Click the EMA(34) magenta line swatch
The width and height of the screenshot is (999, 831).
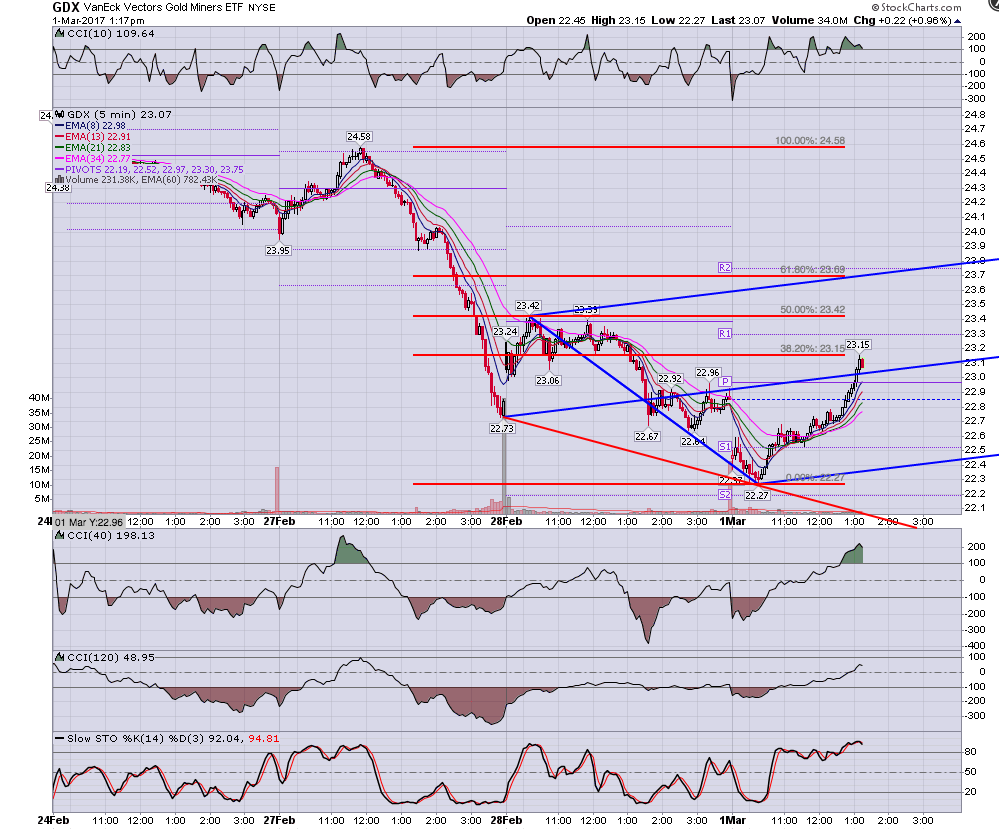pyautogui.click(x=60, y=159)
